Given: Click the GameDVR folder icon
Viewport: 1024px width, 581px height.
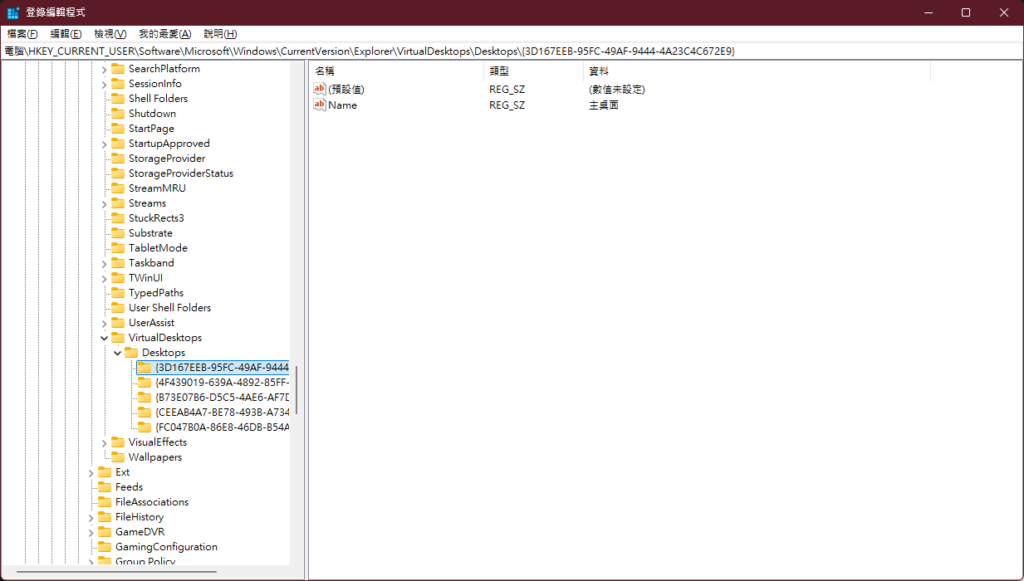Looking at the screenshot, I should point(104,532).
